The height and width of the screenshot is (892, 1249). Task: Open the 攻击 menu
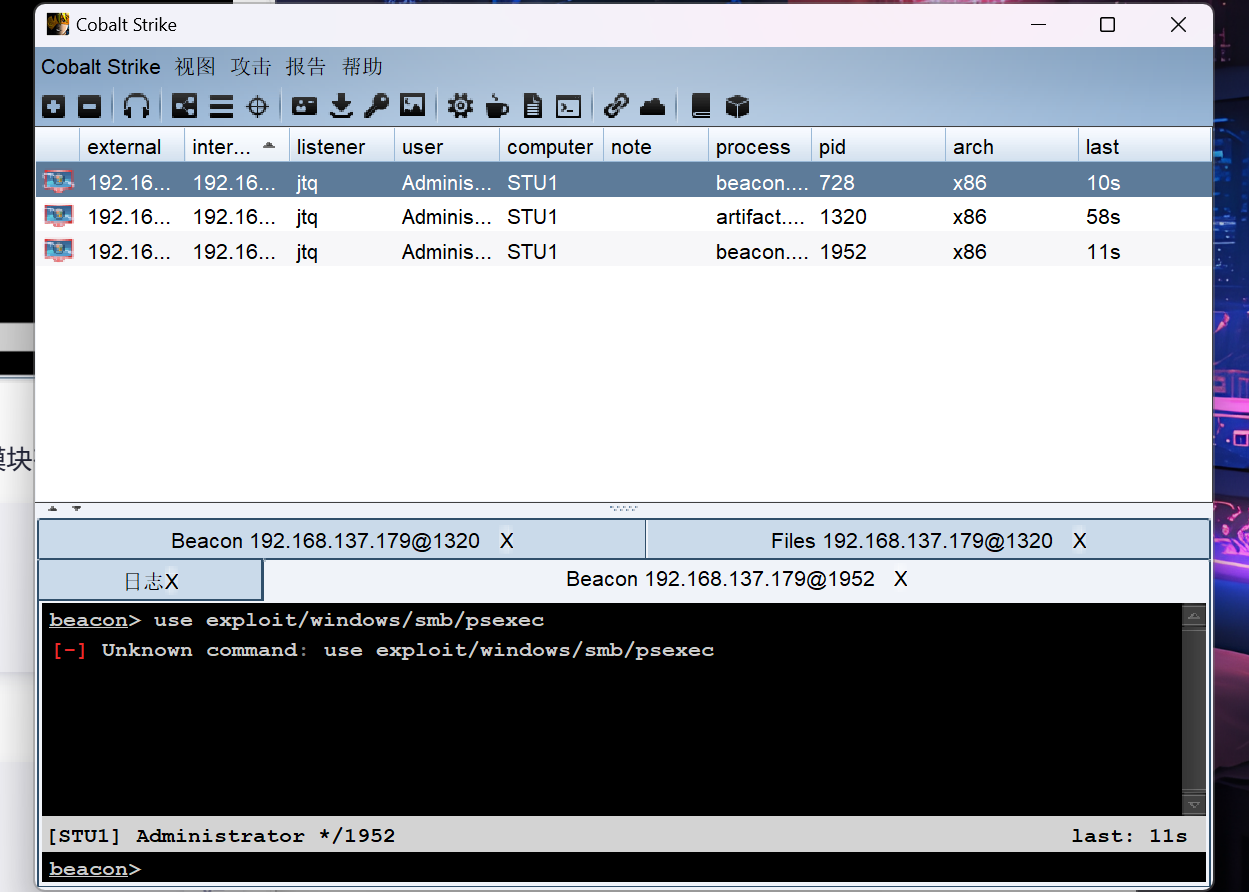[x=251, y=67]
